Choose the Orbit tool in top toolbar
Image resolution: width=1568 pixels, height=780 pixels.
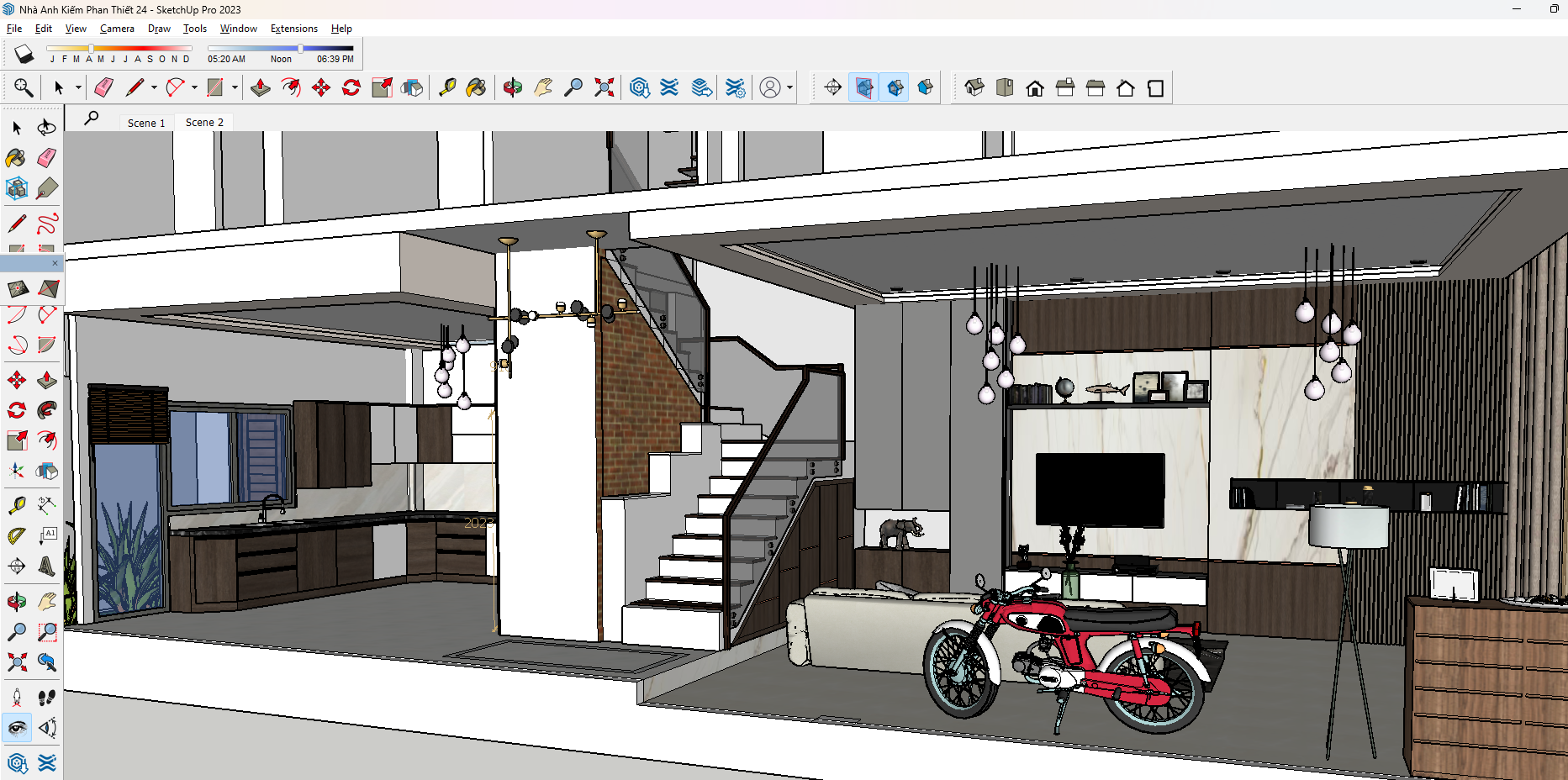coord(513,87)
